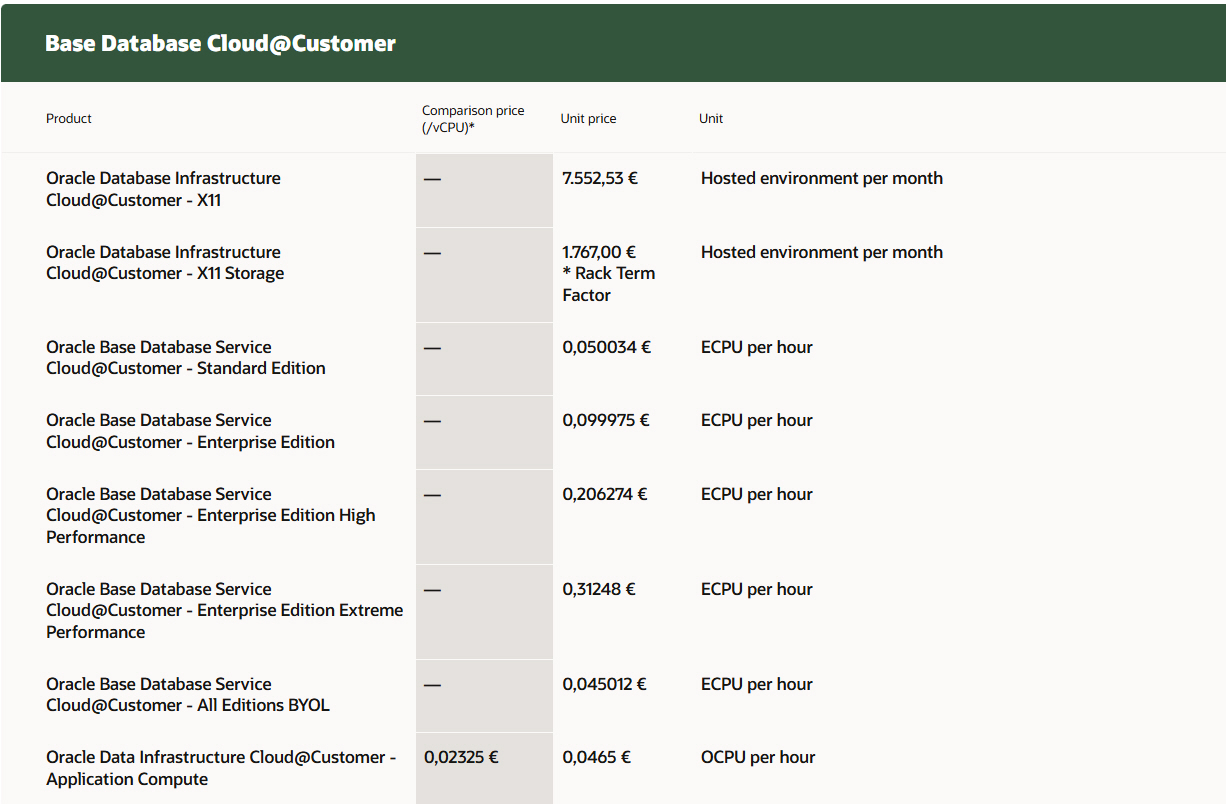This screenshot has width=1226, height=804.
Task: Click the 0,206274 € unit price
Action: coord(605,494)
